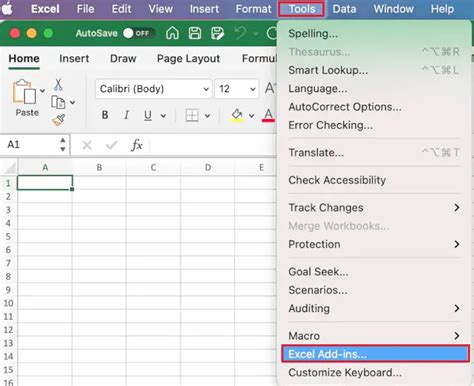Open the View menu in menu bar

click(160, 9)
